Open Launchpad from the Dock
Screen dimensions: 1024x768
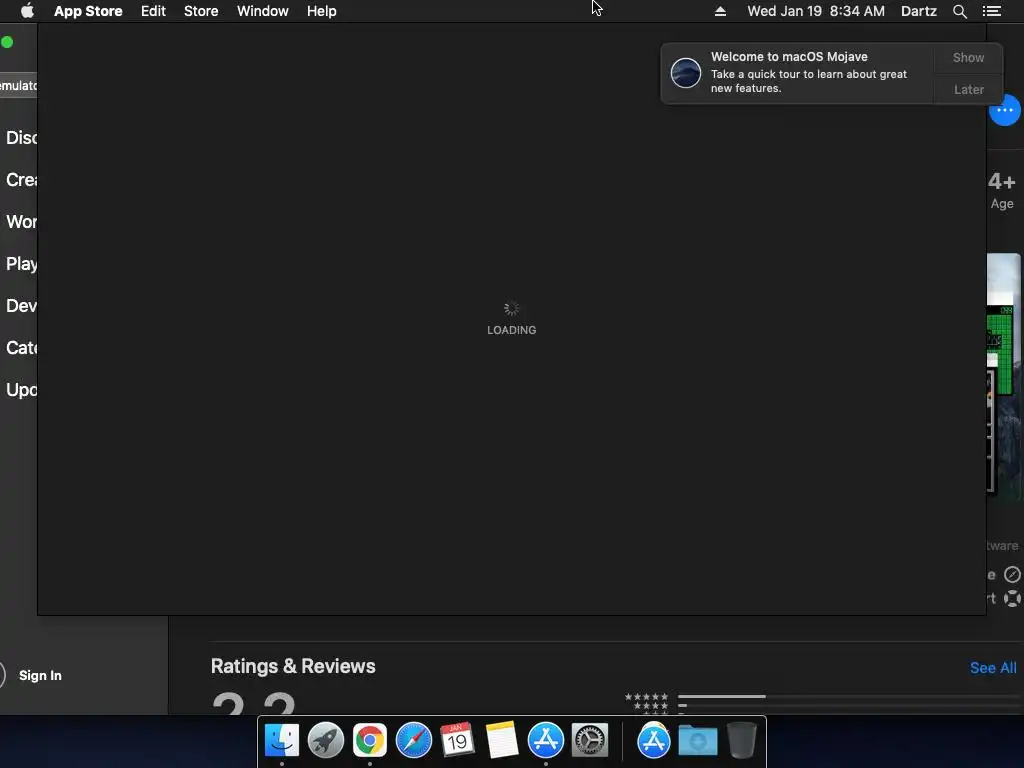[x=325, y=741]
